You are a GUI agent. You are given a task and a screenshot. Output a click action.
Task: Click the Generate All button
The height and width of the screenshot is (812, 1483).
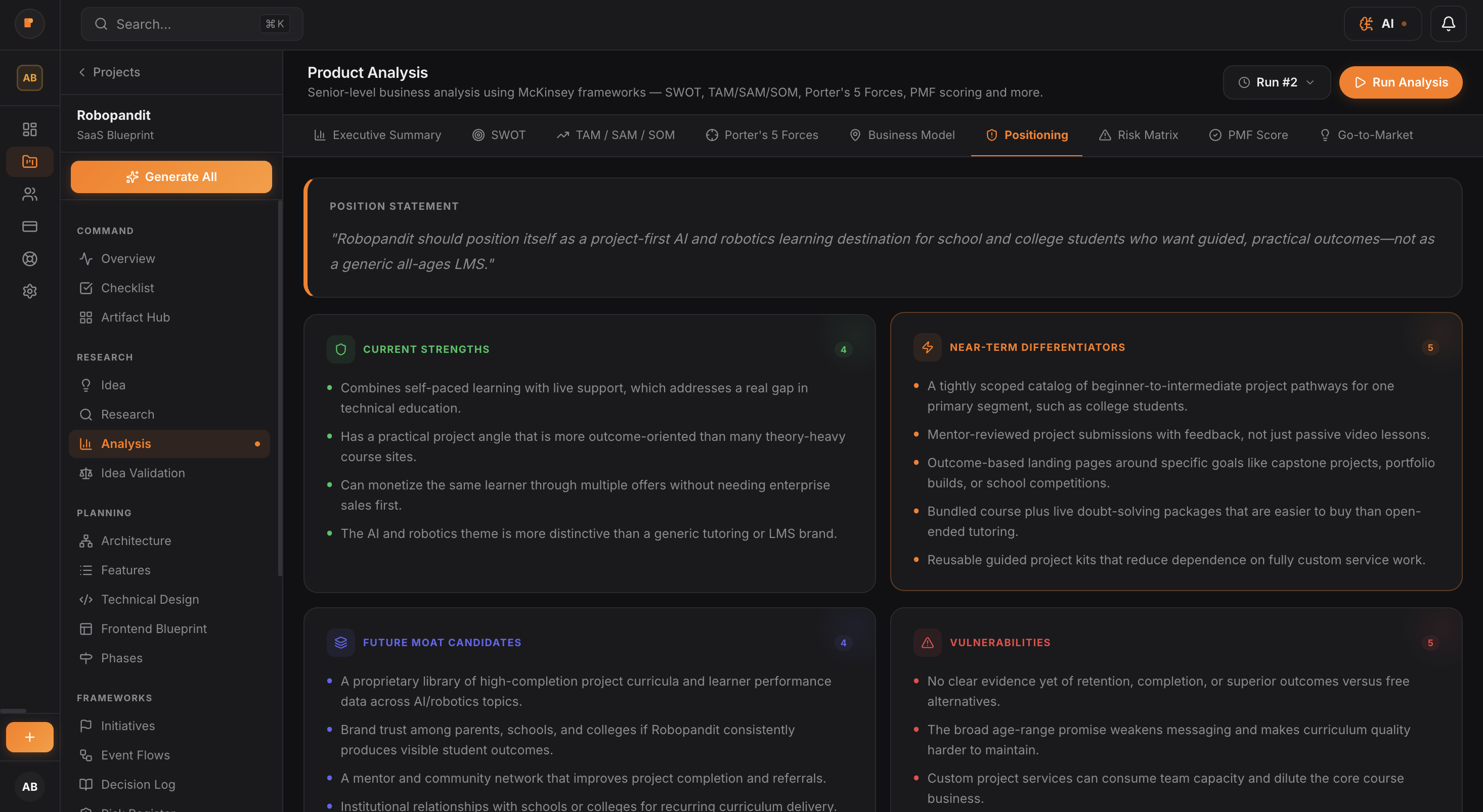click(x=171, y=176)
